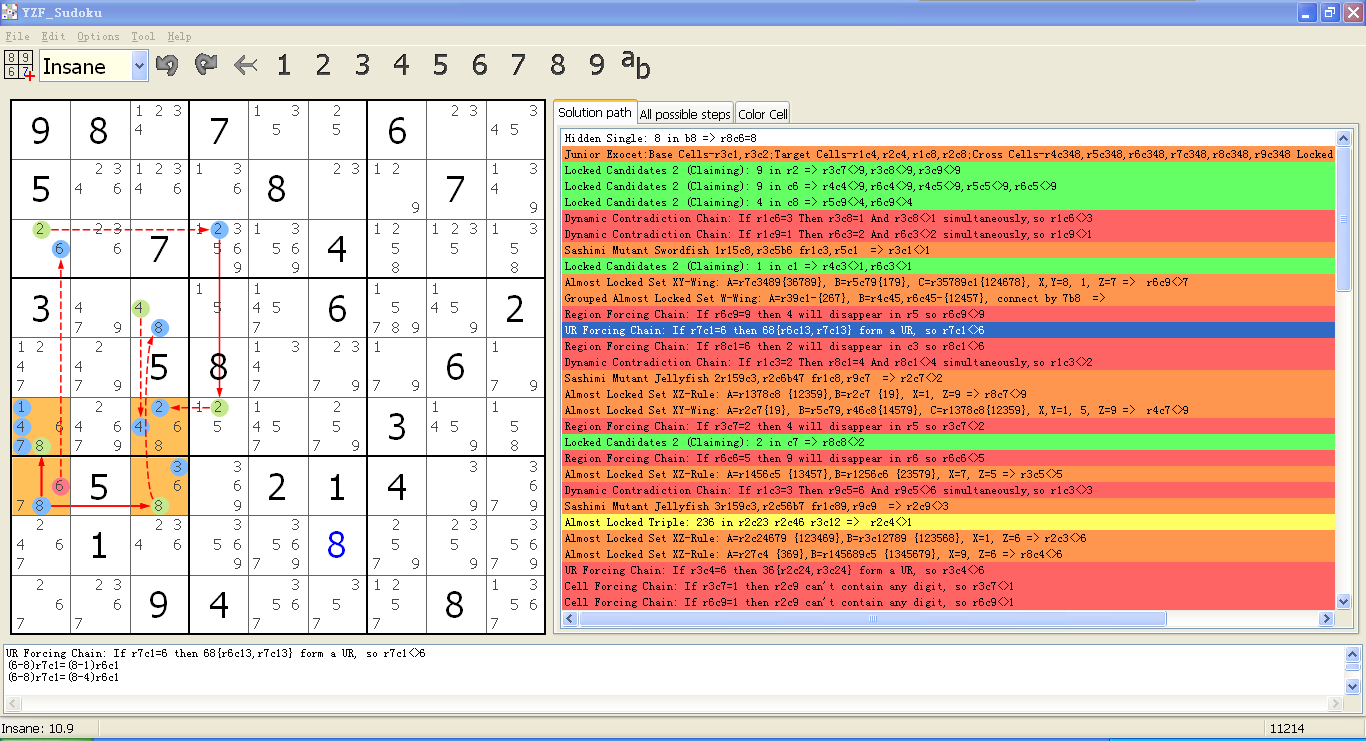Image resolution: width=1366 pixels, height=741 pixels.
Task: Select digit 9 in the toolbar
Action: tap(597, 65)
